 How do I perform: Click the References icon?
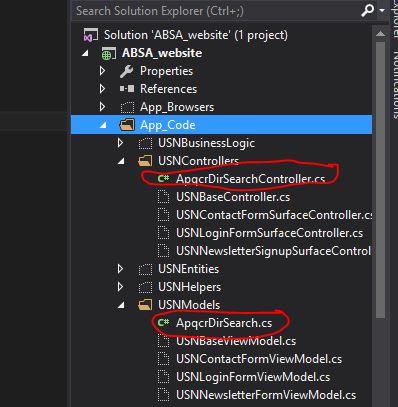[x=127, y=89]
